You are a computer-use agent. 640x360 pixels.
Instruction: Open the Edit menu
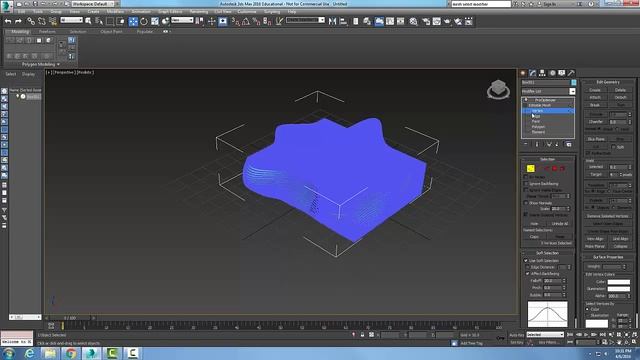click(22, 12)
